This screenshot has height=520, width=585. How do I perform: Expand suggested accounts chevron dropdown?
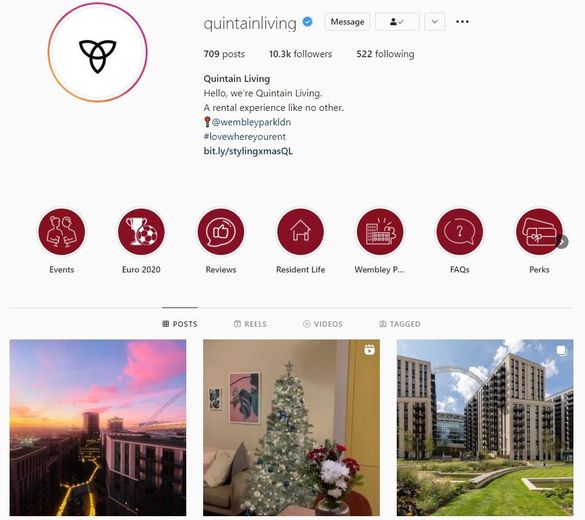pyautogui.click(x=435, y=22)
